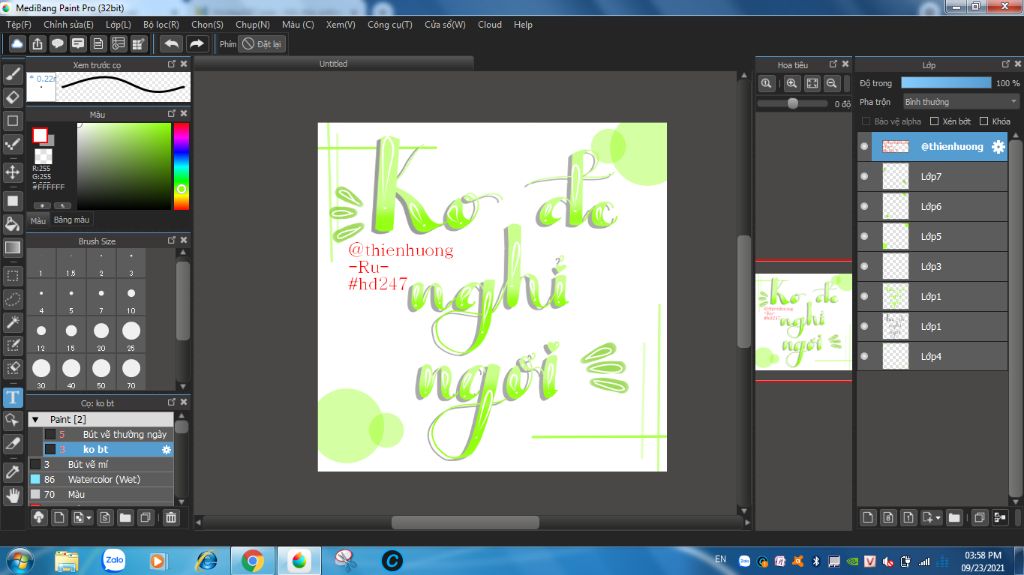
Task: Choose brush size 10
Action: tap(131, 297)
